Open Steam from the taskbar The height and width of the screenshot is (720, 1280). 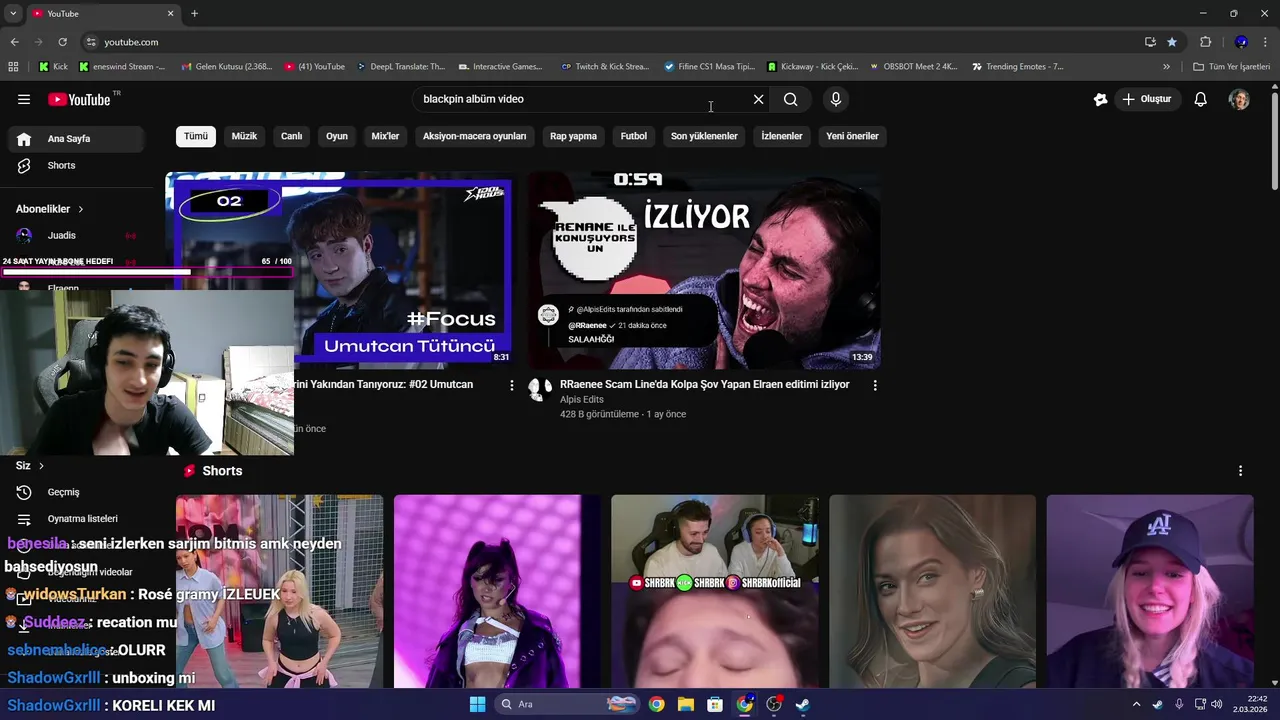tap(803, 704)
